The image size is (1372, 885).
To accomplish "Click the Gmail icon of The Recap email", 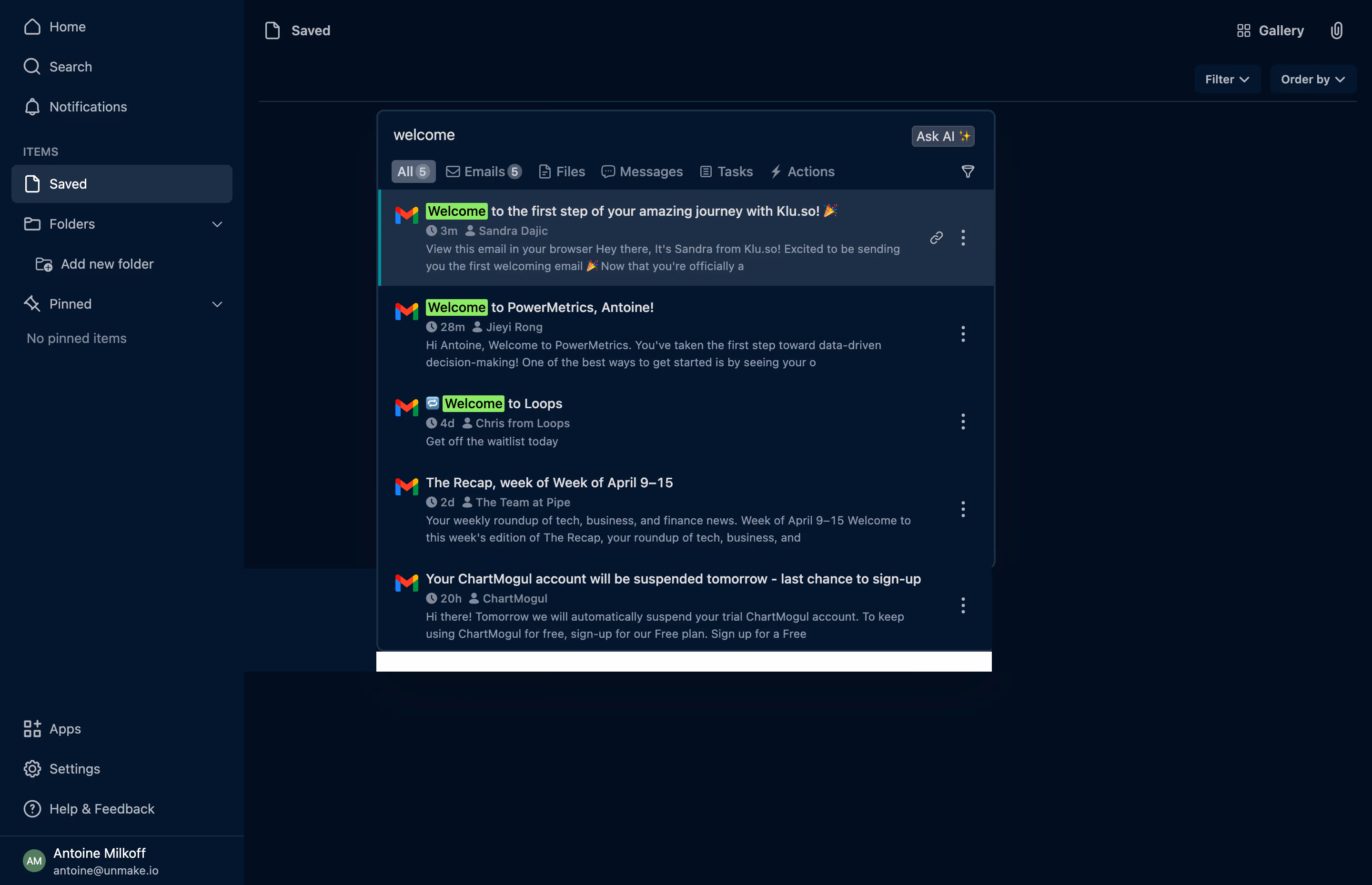I will coord(406,486).
